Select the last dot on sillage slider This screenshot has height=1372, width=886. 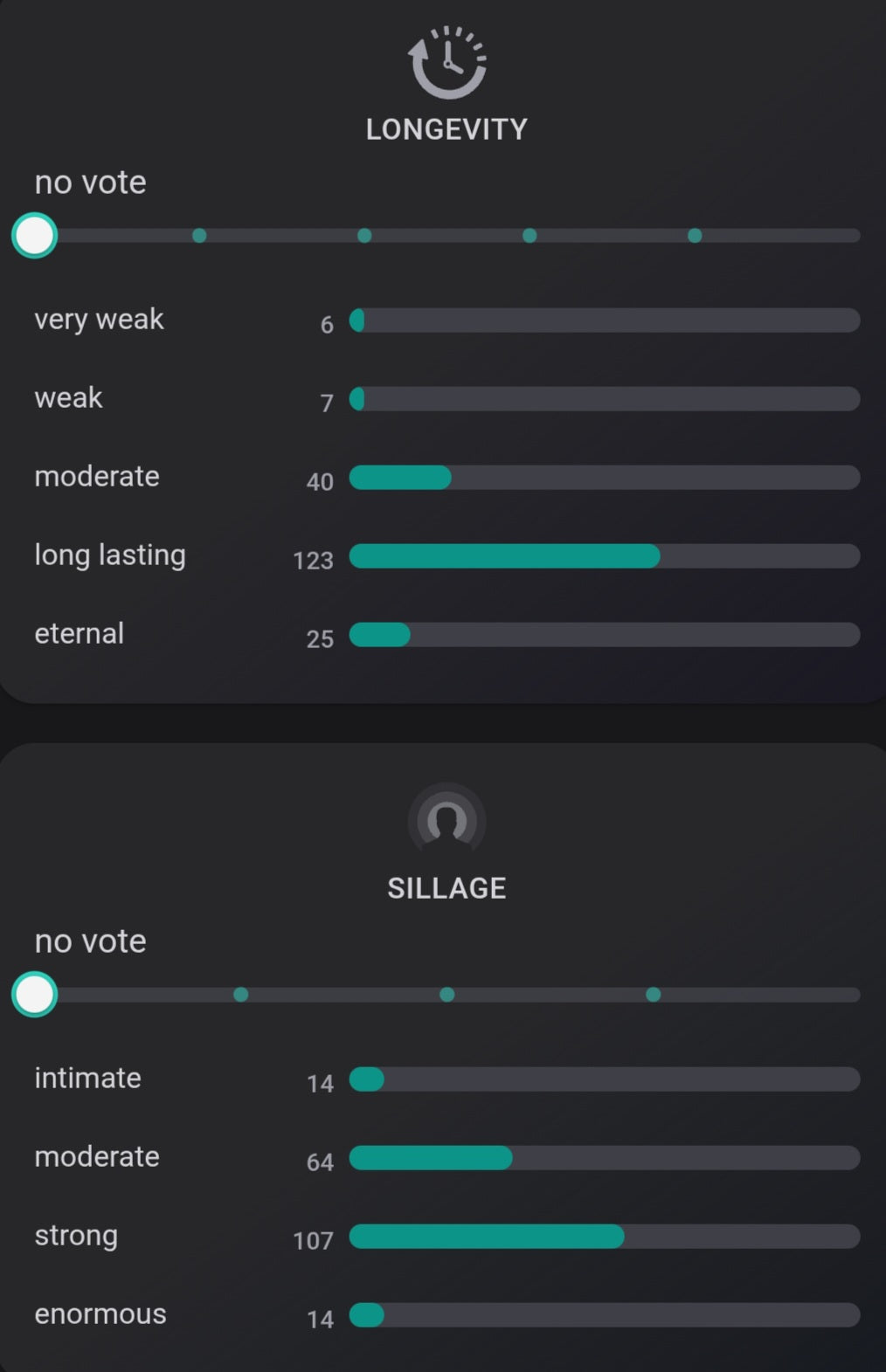(x=653, y=995)
